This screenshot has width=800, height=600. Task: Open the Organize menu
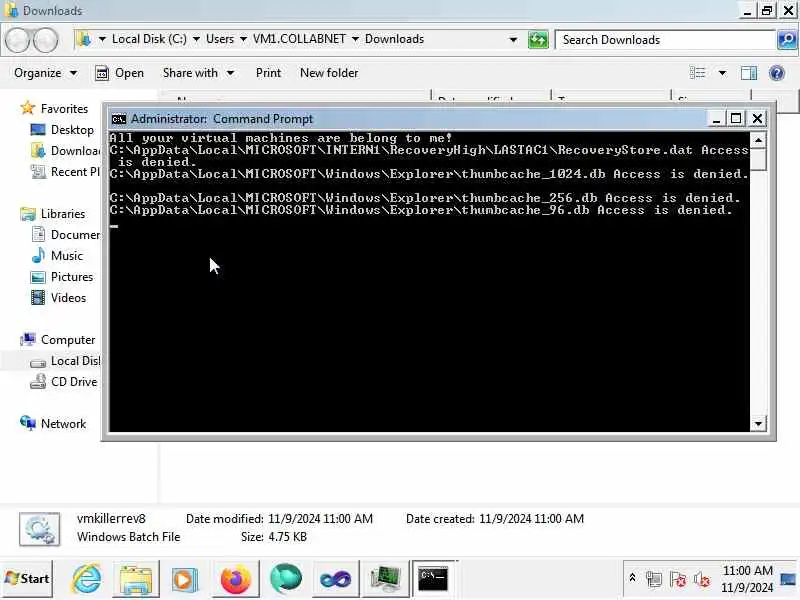[45, 73]
